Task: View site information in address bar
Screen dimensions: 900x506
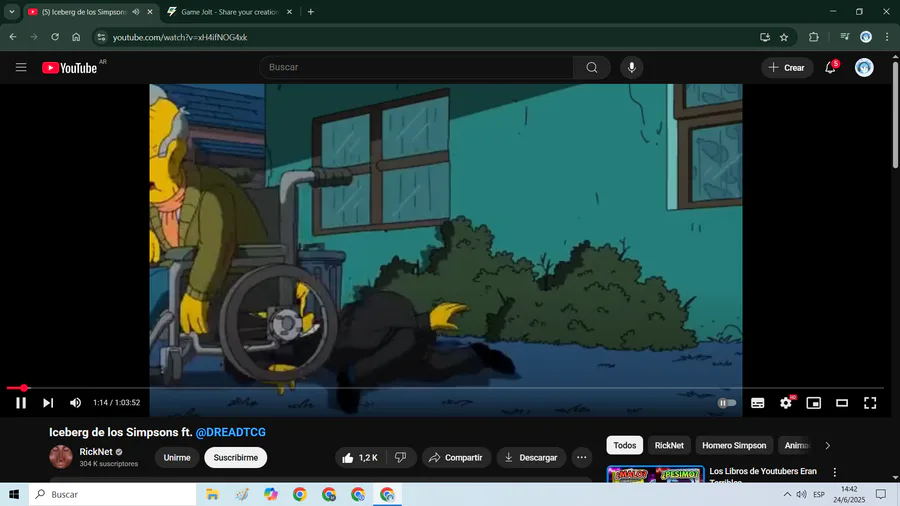Action: 102,37
